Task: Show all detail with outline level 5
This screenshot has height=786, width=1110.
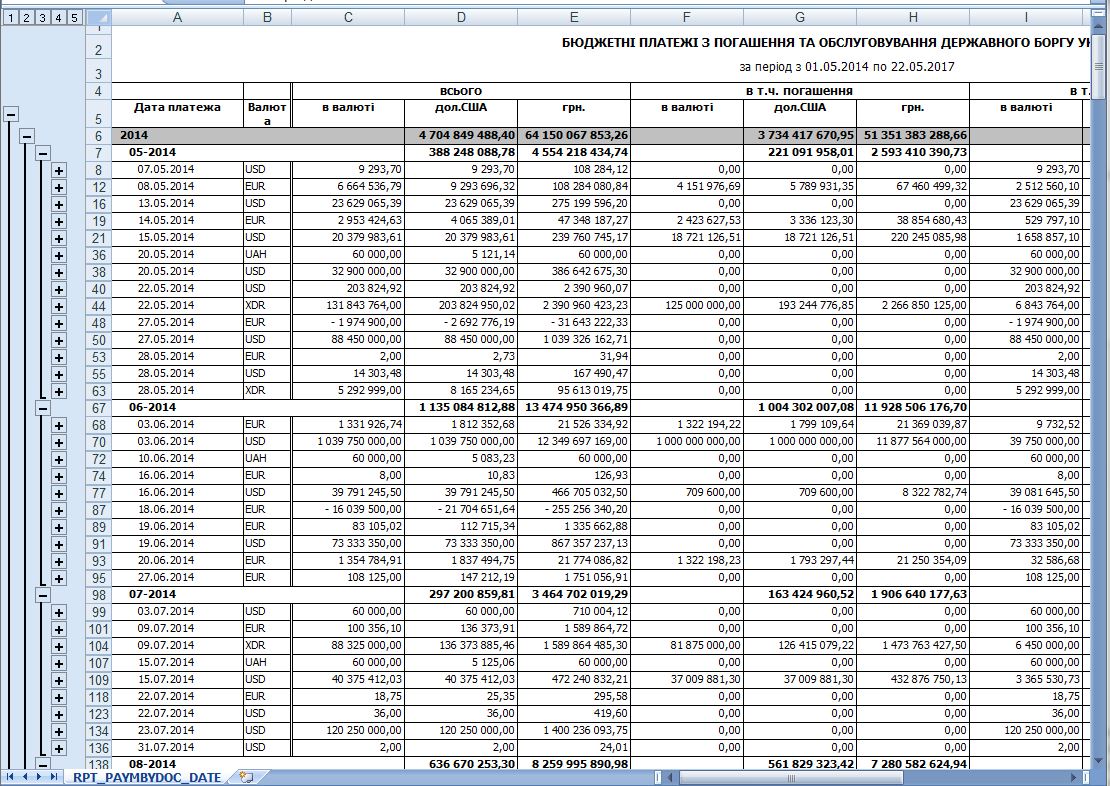Action: (74, 18)
